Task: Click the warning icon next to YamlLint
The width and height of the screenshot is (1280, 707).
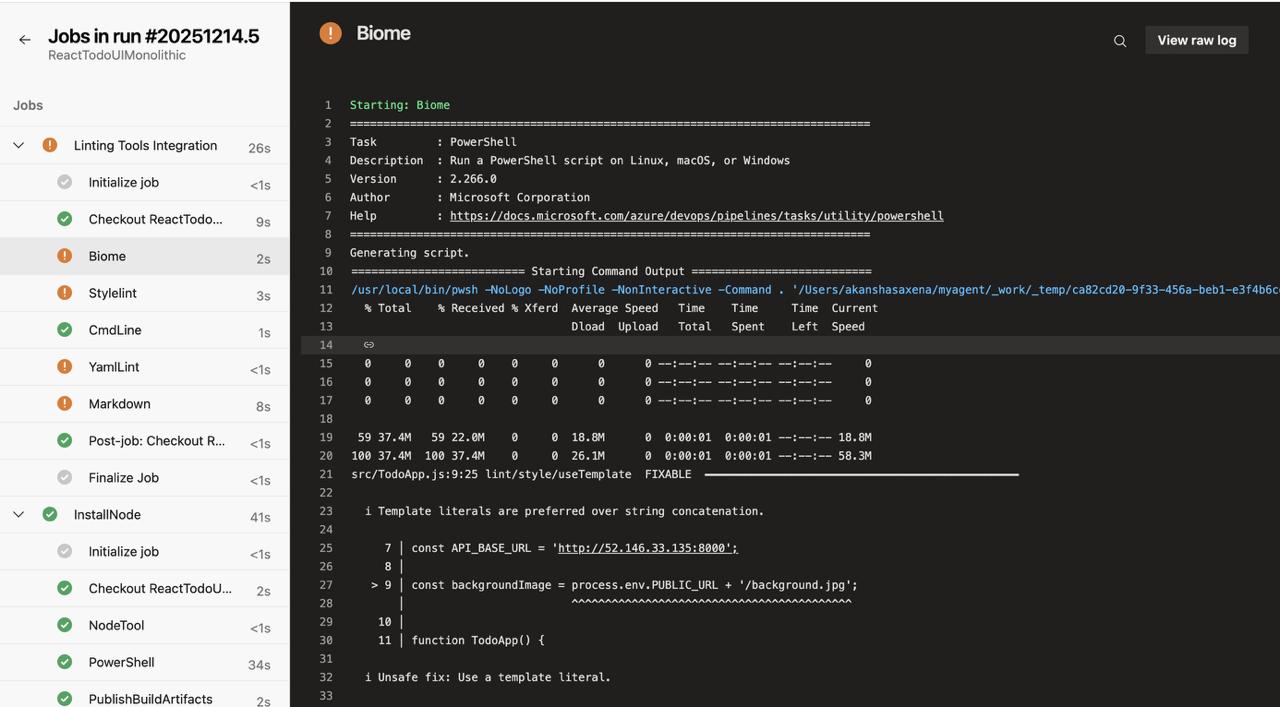Action: (65, 367)
